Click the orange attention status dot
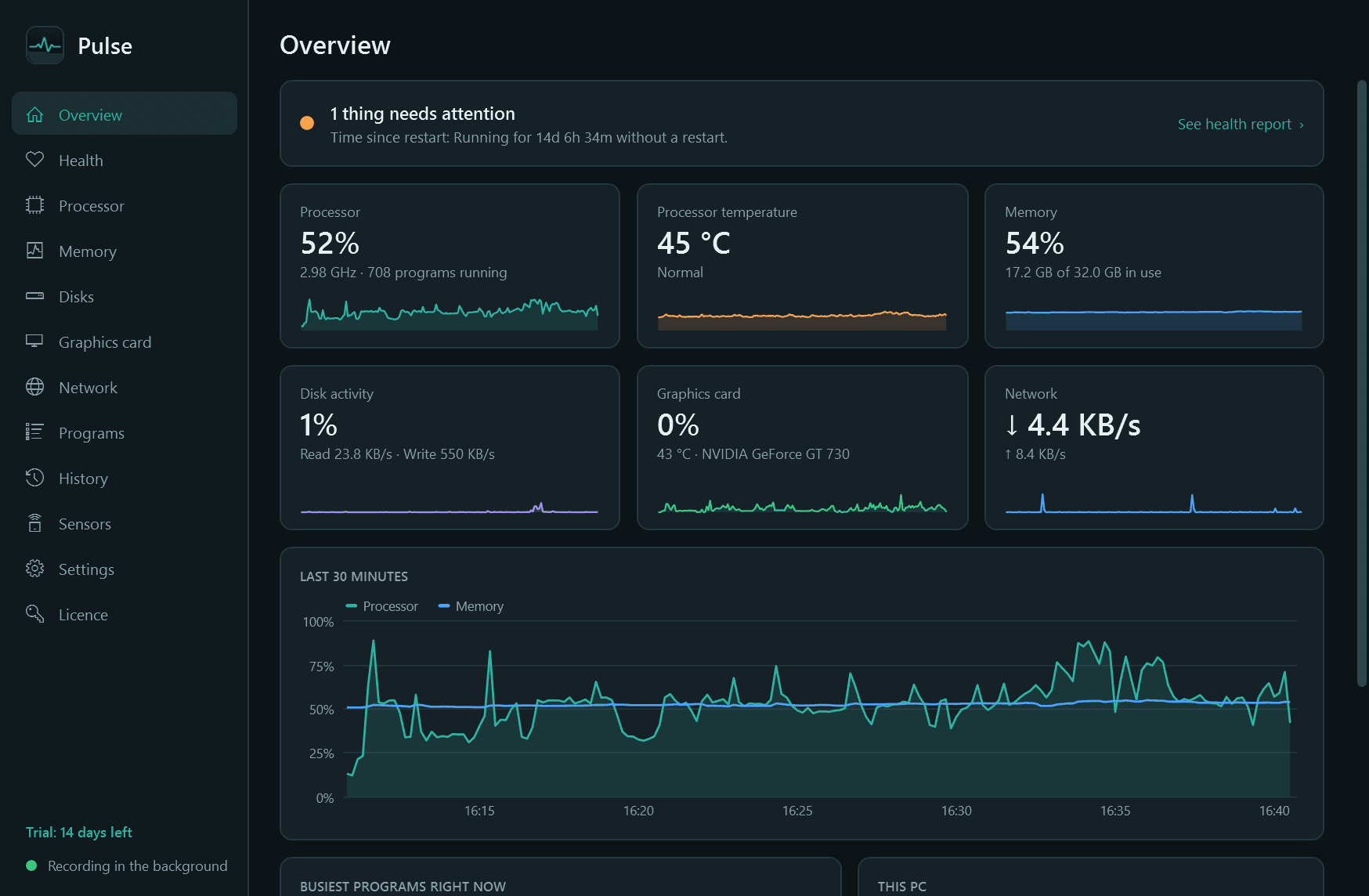 307,123
